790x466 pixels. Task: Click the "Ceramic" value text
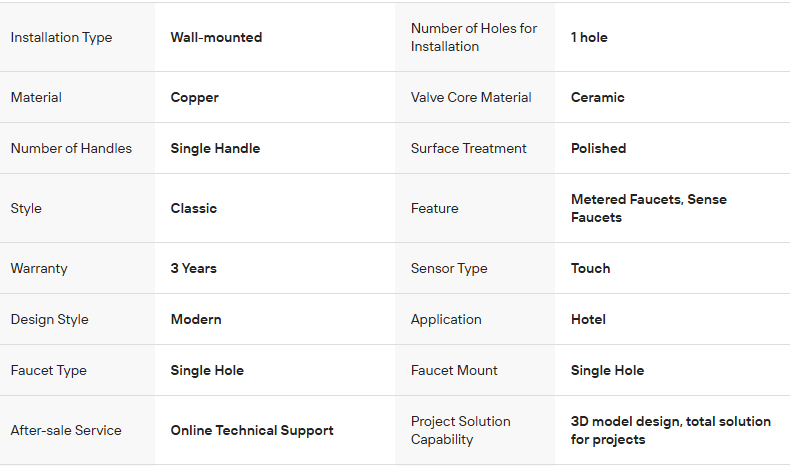(597, 97)
